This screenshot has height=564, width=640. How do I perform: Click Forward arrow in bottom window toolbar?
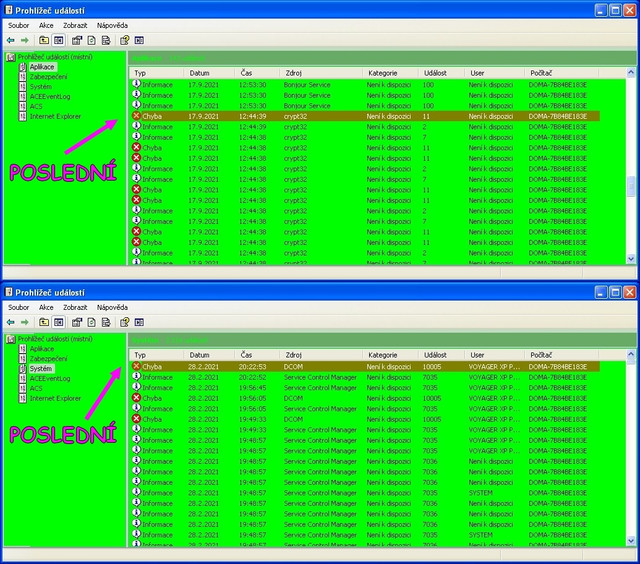coord(25,322)
